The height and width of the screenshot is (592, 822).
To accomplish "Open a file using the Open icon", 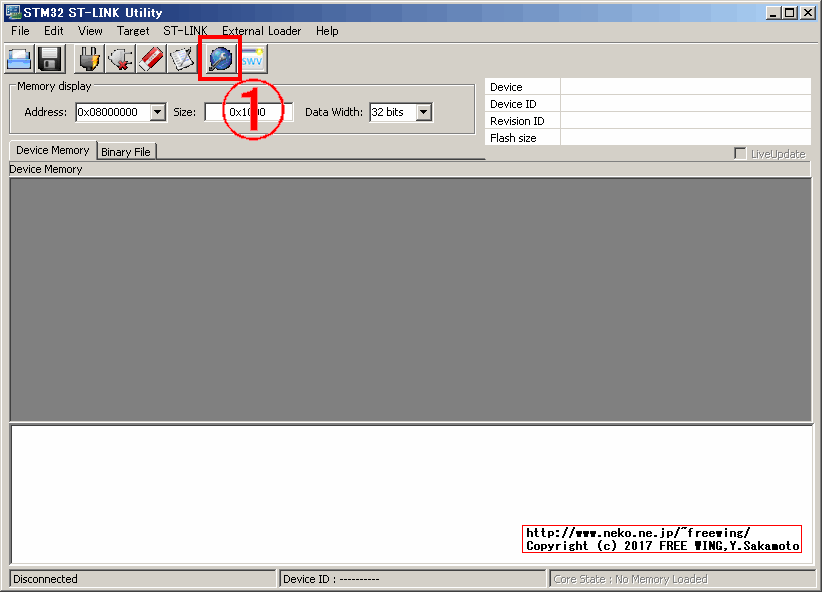I will (19, 58).
